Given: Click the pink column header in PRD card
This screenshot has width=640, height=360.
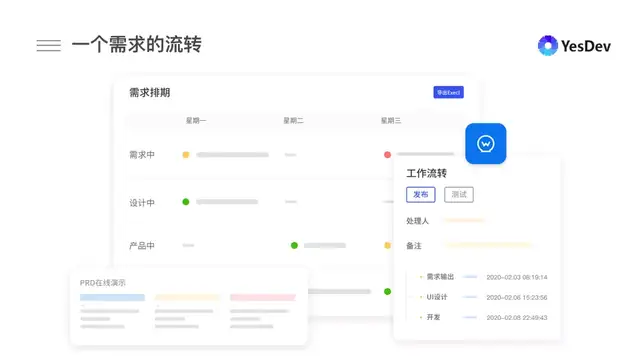Looking at the screenshot, I should tap(263, 297).
